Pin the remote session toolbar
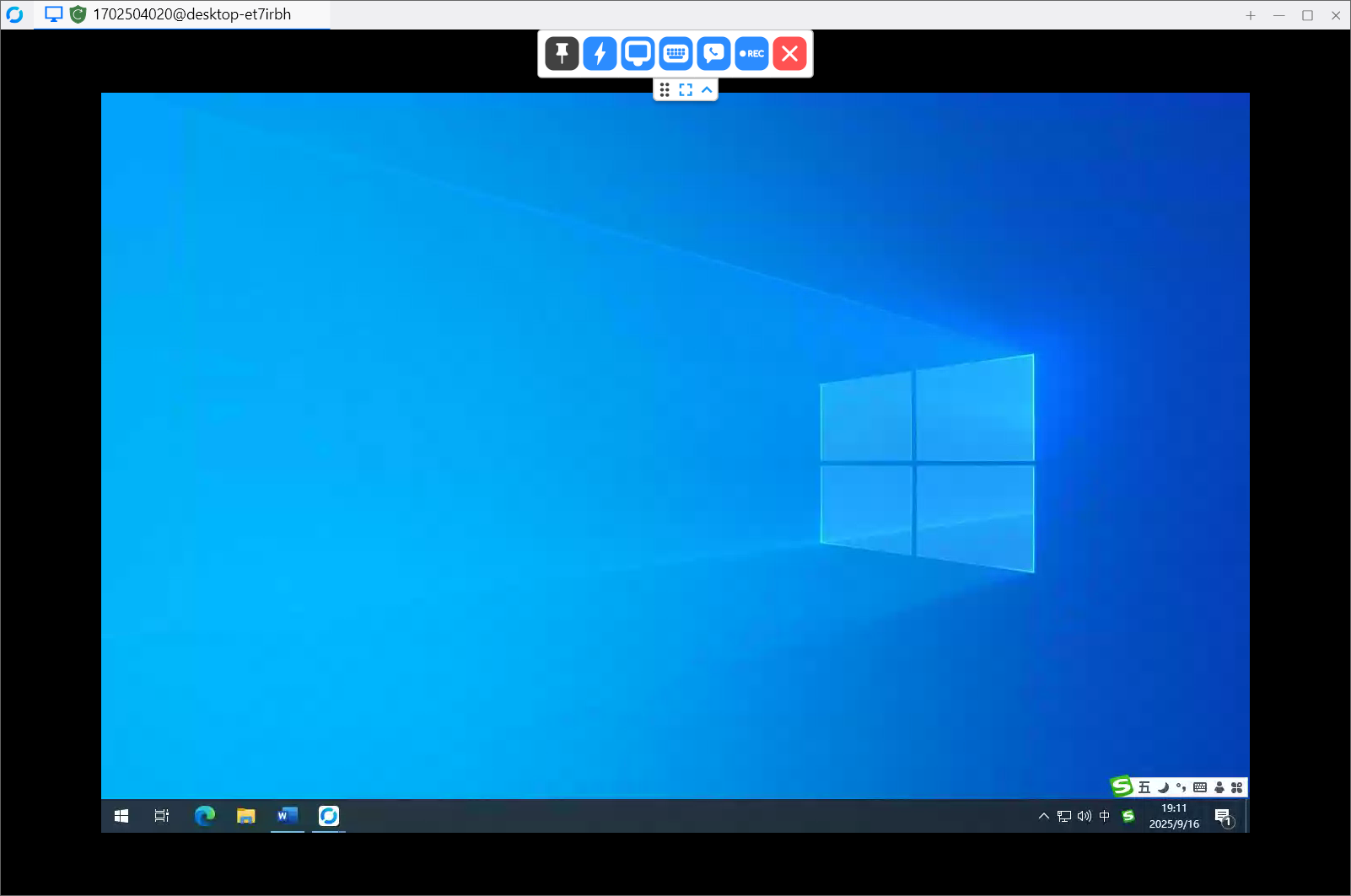The height and width of the screenshot is (896, 1351). point(562,54)
